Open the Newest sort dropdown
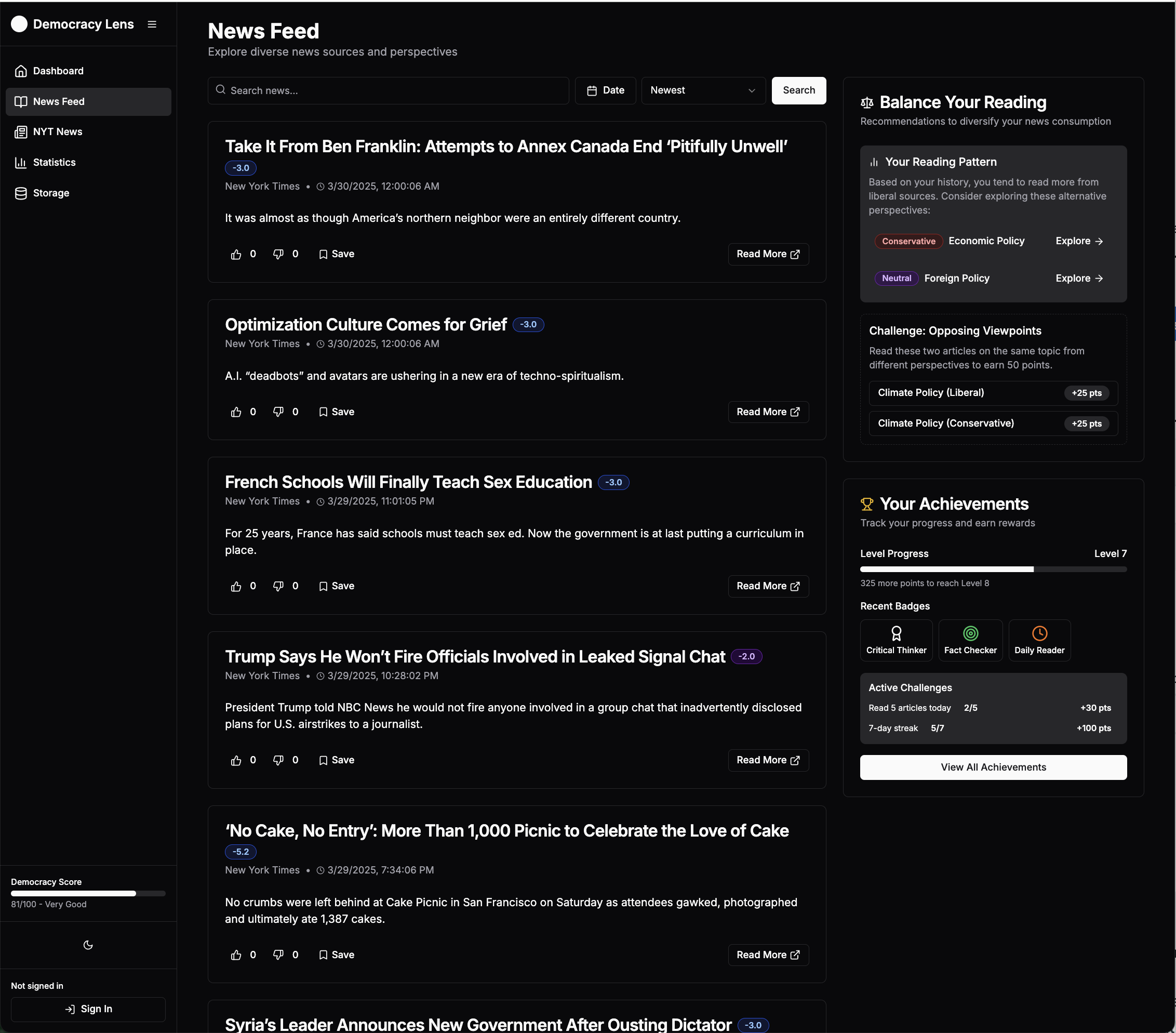 point(702,90)
